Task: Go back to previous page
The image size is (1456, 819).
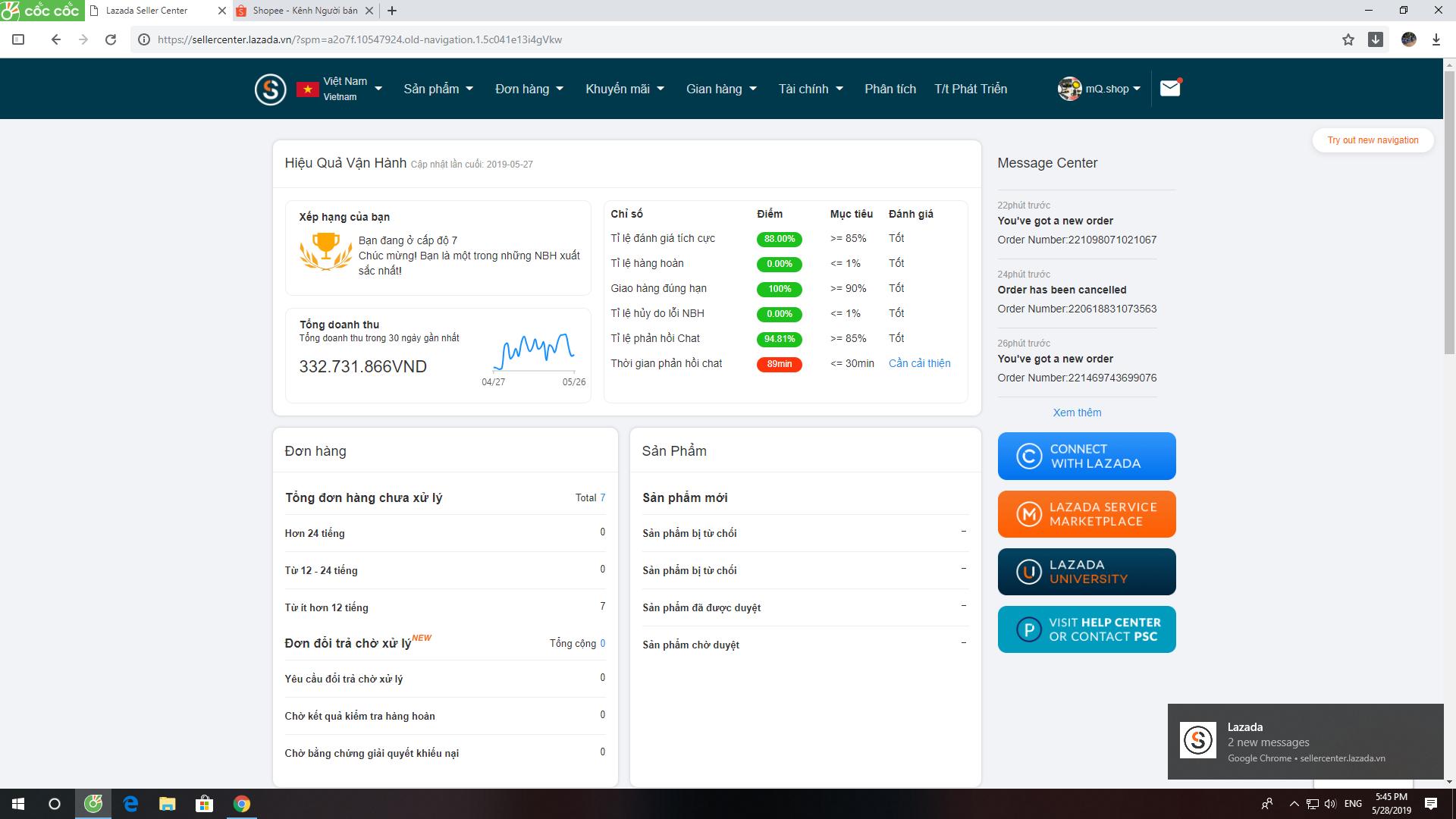Action: click(55, 39)
